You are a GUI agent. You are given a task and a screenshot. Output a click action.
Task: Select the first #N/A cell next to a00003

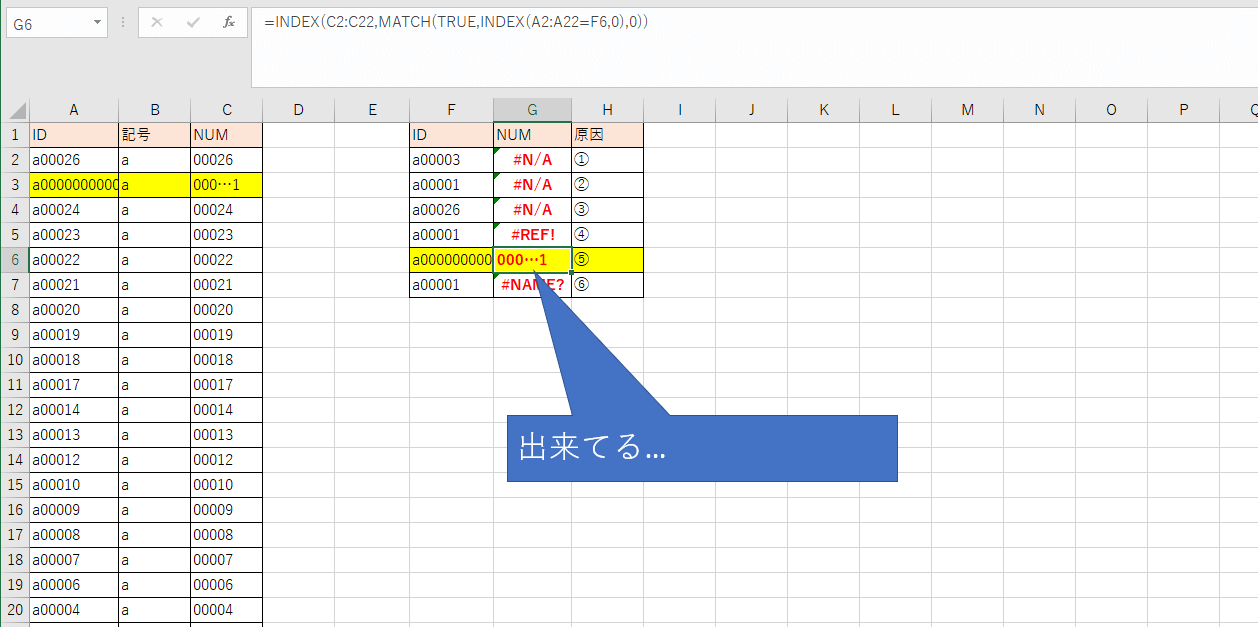tap(532, 159)
